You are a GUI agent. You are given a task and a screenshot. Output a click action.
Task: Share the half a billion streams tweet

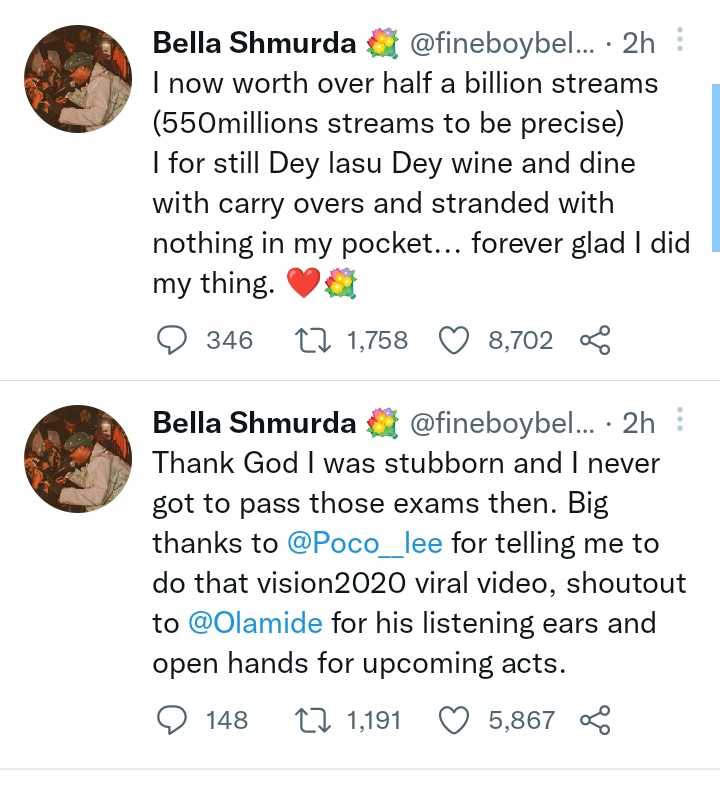pyautogui.click(x=594, y=341)
